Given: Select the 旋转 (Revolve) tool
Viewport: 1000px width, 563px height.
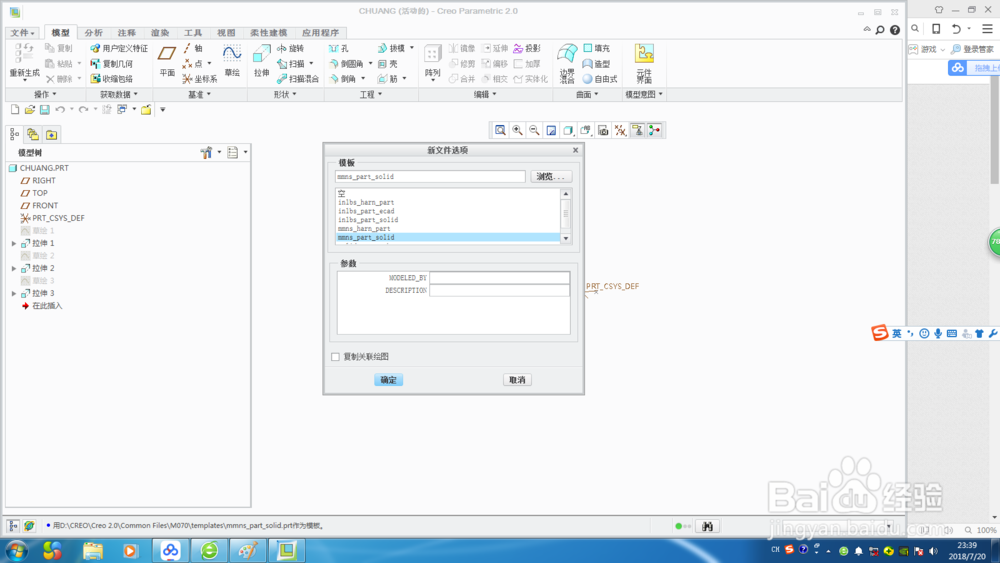Looking at the screenshot, I should [x=291, y=48].
